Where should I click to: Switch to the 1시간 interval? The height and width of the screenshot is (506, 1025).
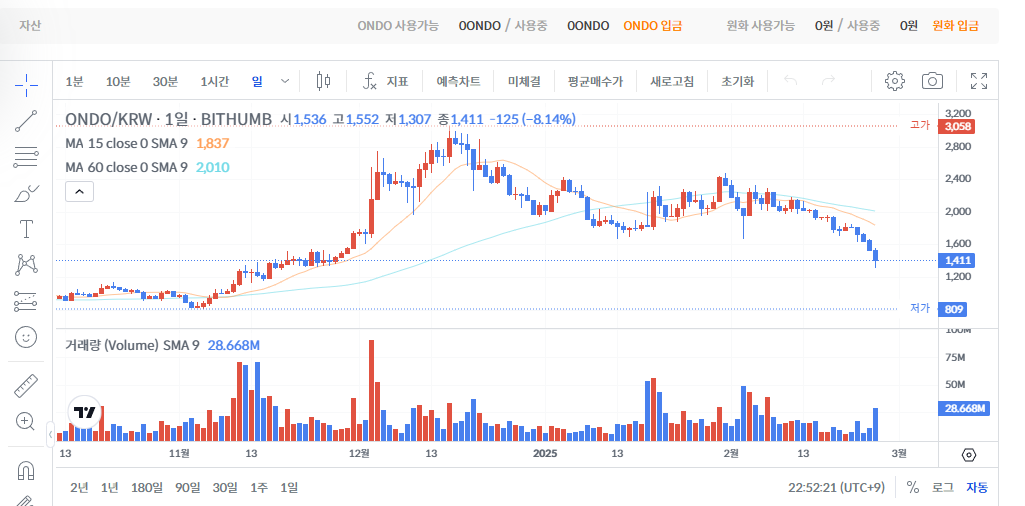click(214, 82)
